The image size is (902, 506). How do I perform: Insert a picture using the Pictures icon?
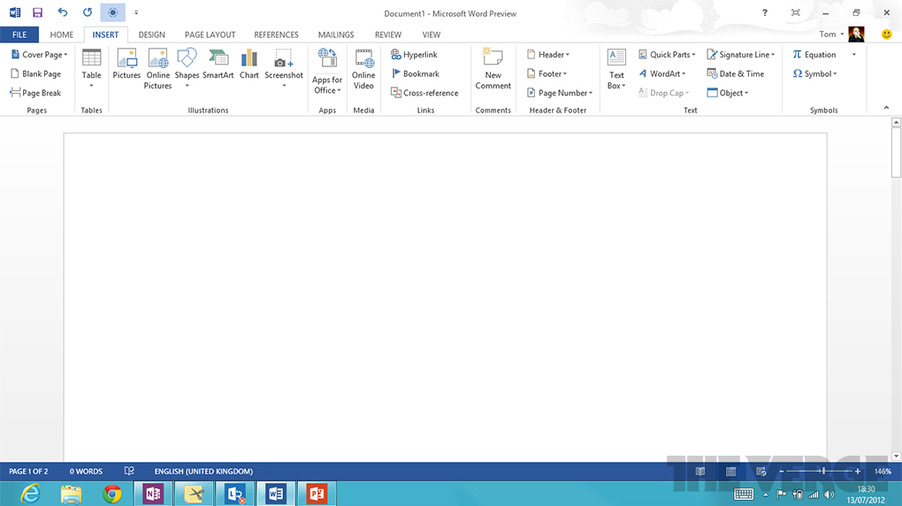pyautogui.click(x=126, y=64)
